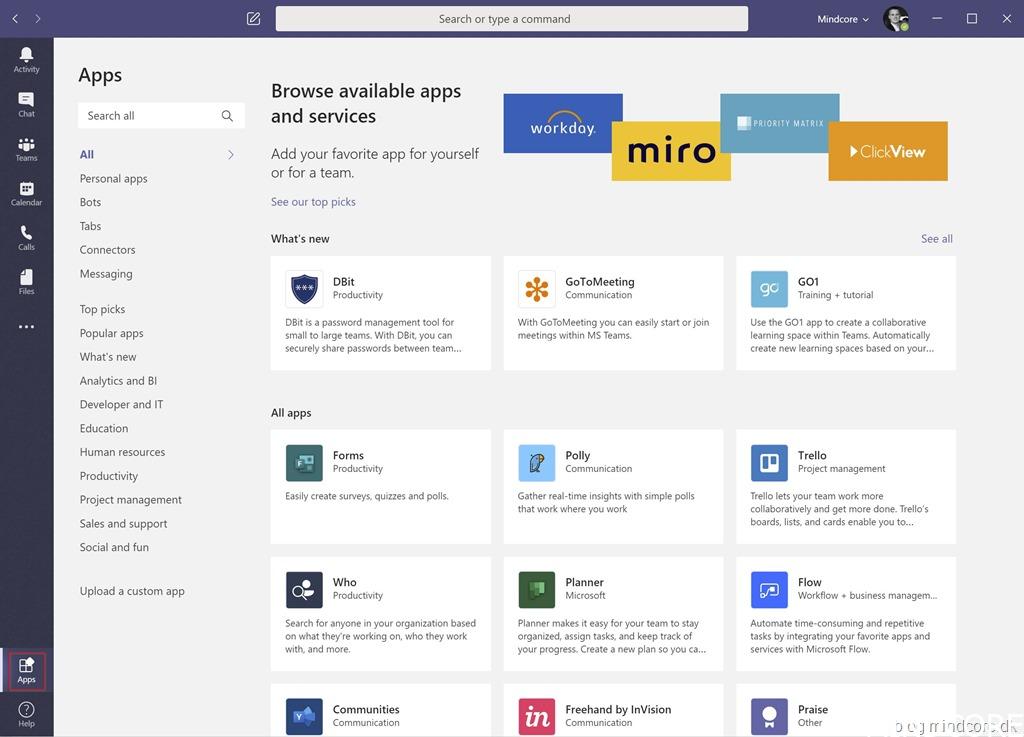Viewport: 1024px width, 737px height.
Task: Go to the Teams section icon
Action: coord(26,149)
